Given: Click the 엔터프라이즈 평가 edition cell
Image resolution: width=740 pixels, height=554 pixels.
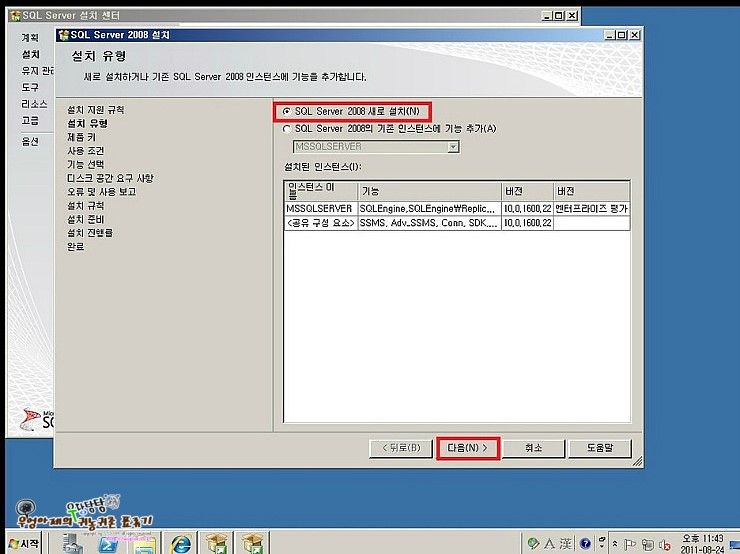Looking at the screenshot, I should (591, 209).
